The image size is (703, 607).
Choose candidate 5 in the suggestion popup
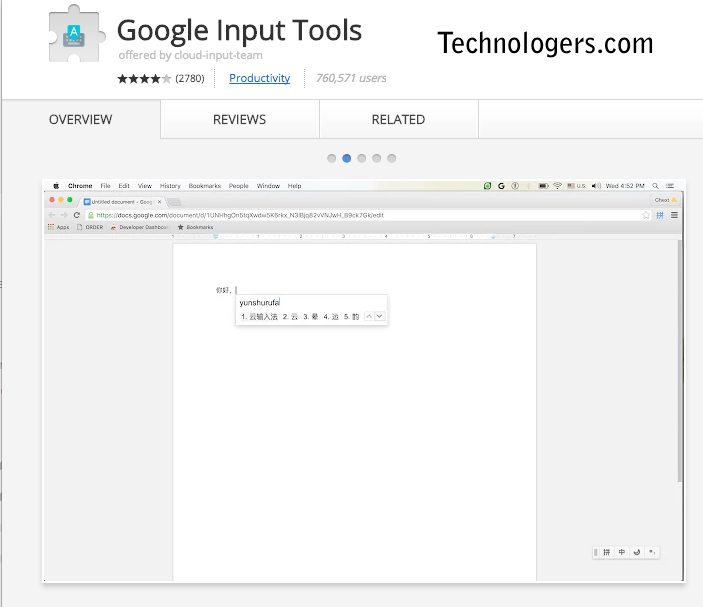[x=352, y=317]
